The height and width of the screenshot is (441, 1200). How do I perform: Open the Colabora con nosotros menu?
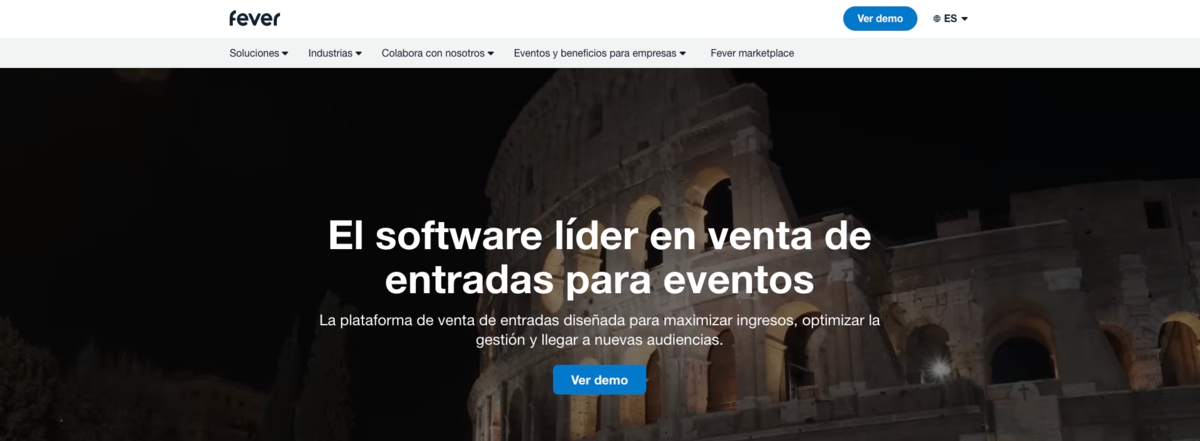point(433,53)
